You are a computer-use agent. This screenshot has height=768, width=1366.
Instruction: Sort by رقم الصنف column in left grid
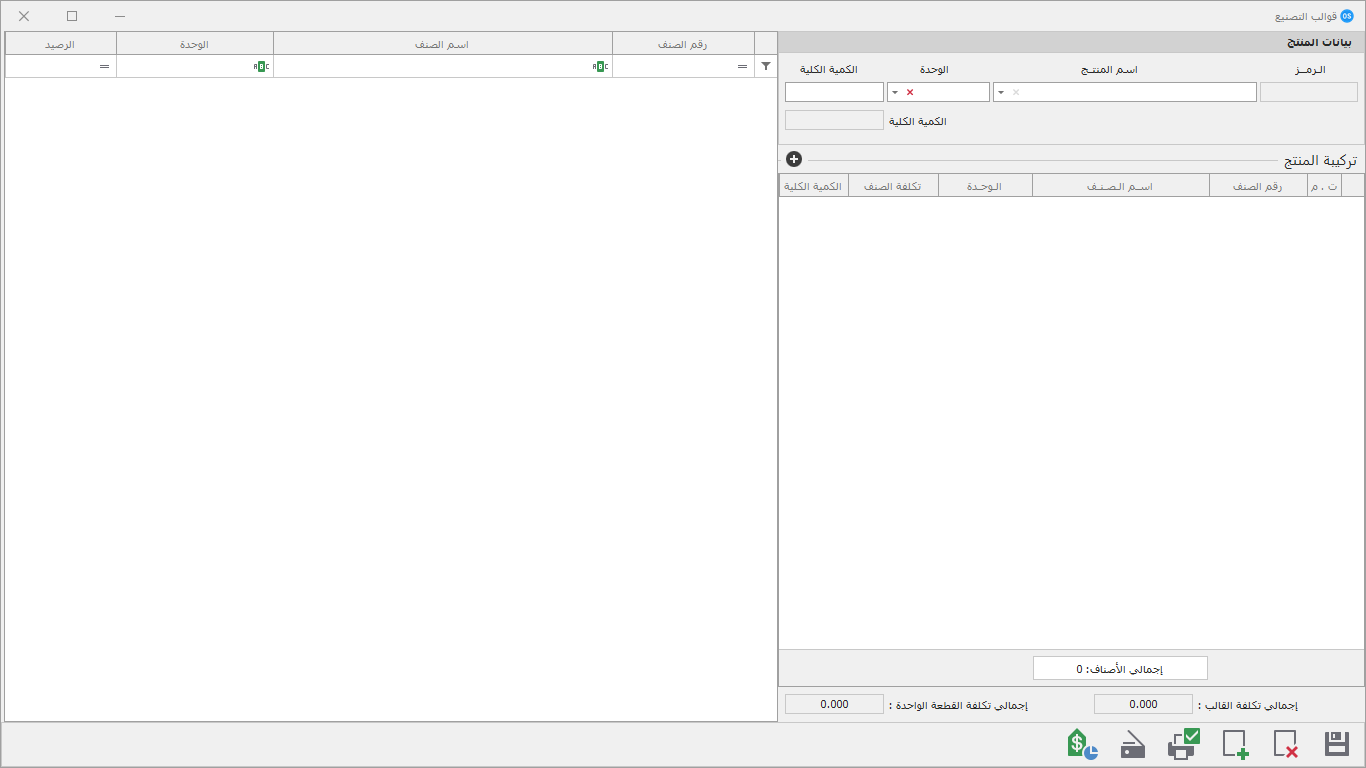[x=683, y=44]
